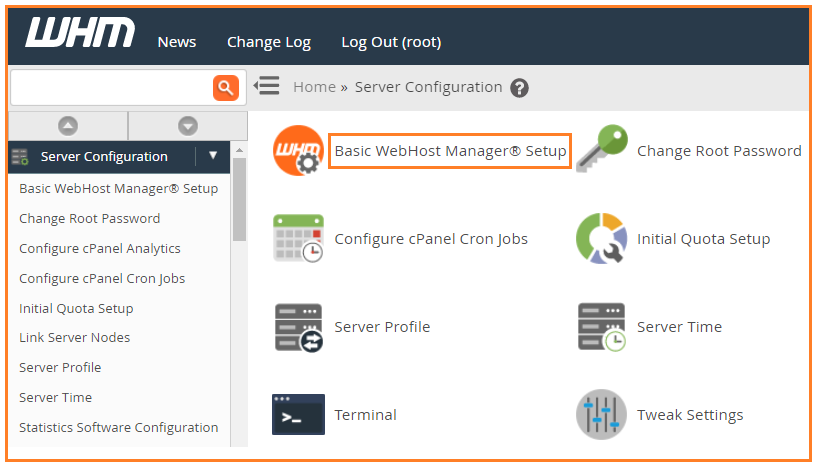Click the green key Change Root Password icon

click(x=602, y=148)
